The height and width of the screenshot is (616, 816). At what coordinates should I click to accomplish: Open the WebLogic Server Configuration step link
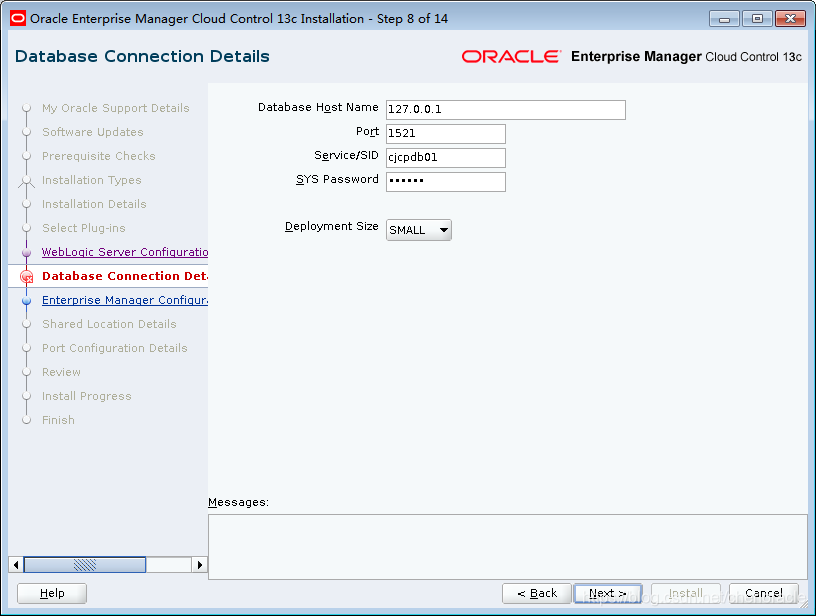125,252
